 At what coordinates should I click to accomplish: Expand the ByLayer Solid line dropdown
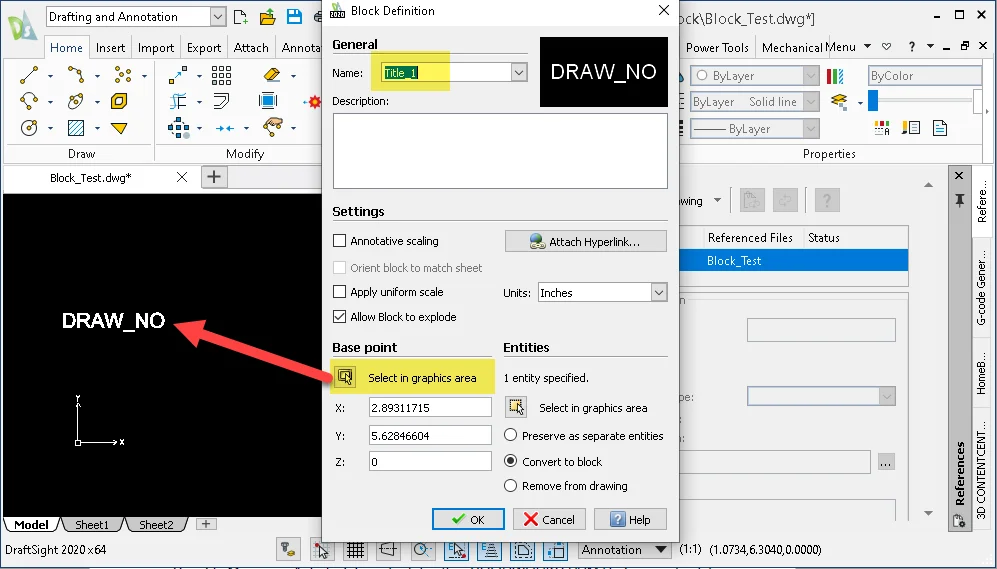[x=810, y=102]
